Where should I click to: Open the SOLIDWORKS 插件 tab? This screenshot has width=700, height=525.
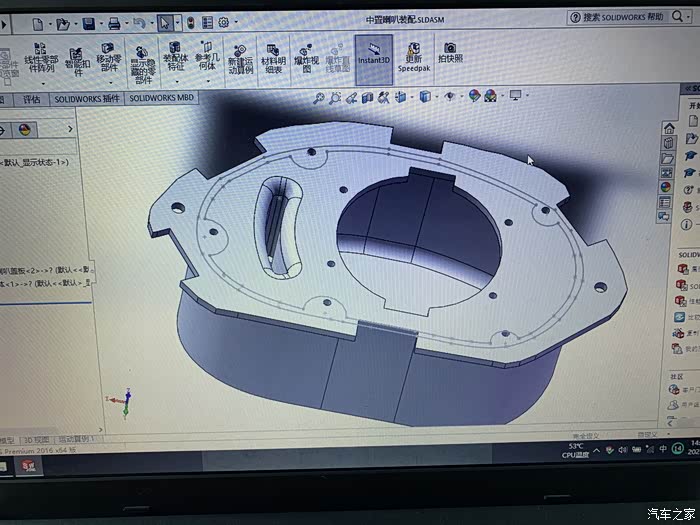87,99
